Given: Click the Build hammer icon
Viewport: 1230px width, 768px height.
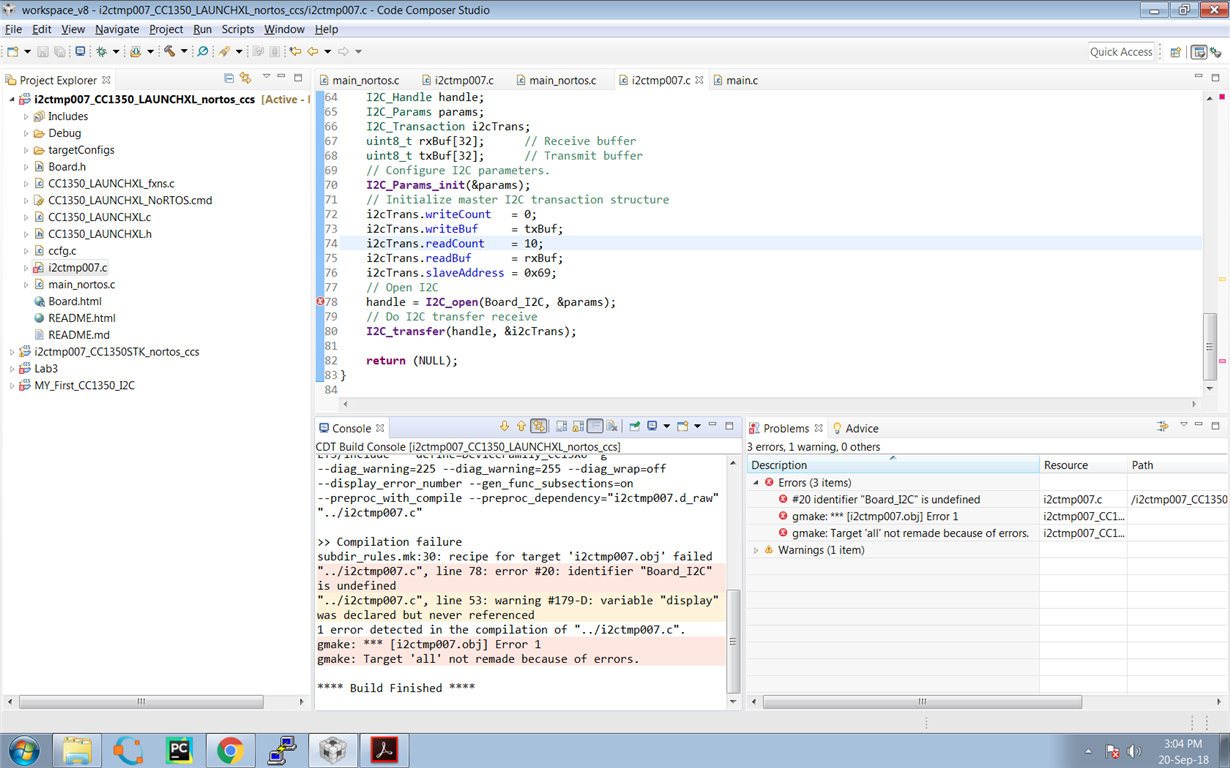Looking at the screenshot, I should [x=169, y=52].
